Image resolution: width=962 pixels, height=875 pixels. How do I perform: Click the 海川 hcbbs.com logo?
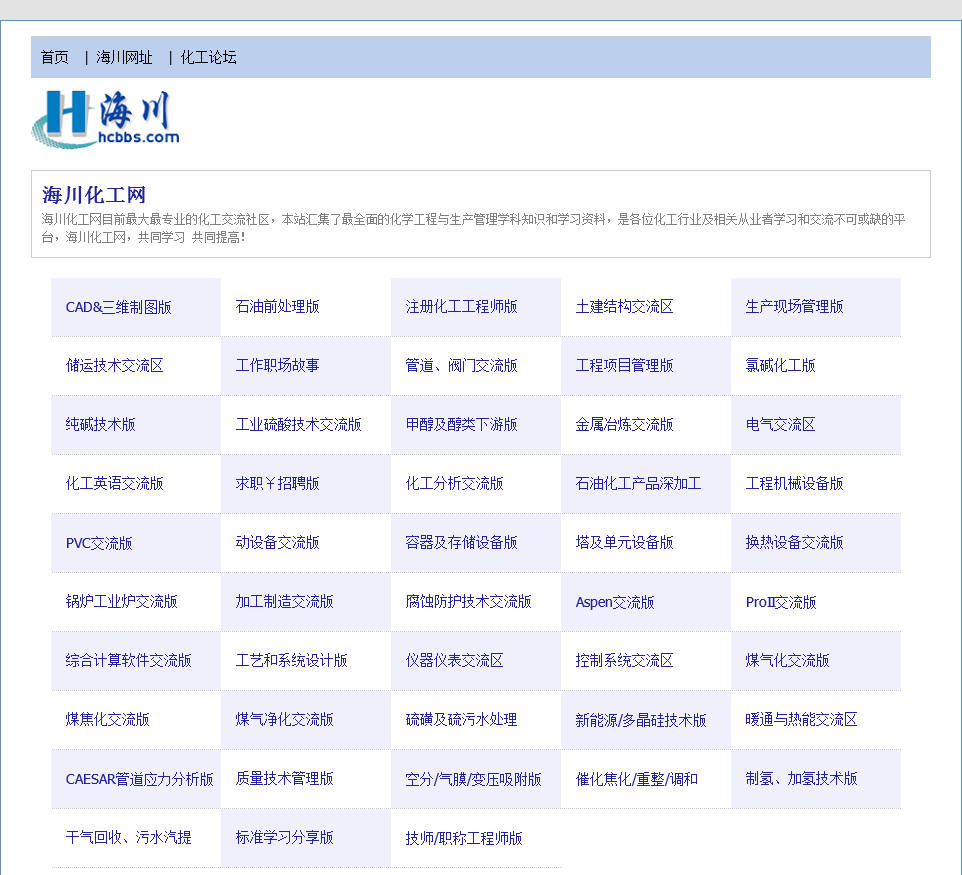click(106, 119)
